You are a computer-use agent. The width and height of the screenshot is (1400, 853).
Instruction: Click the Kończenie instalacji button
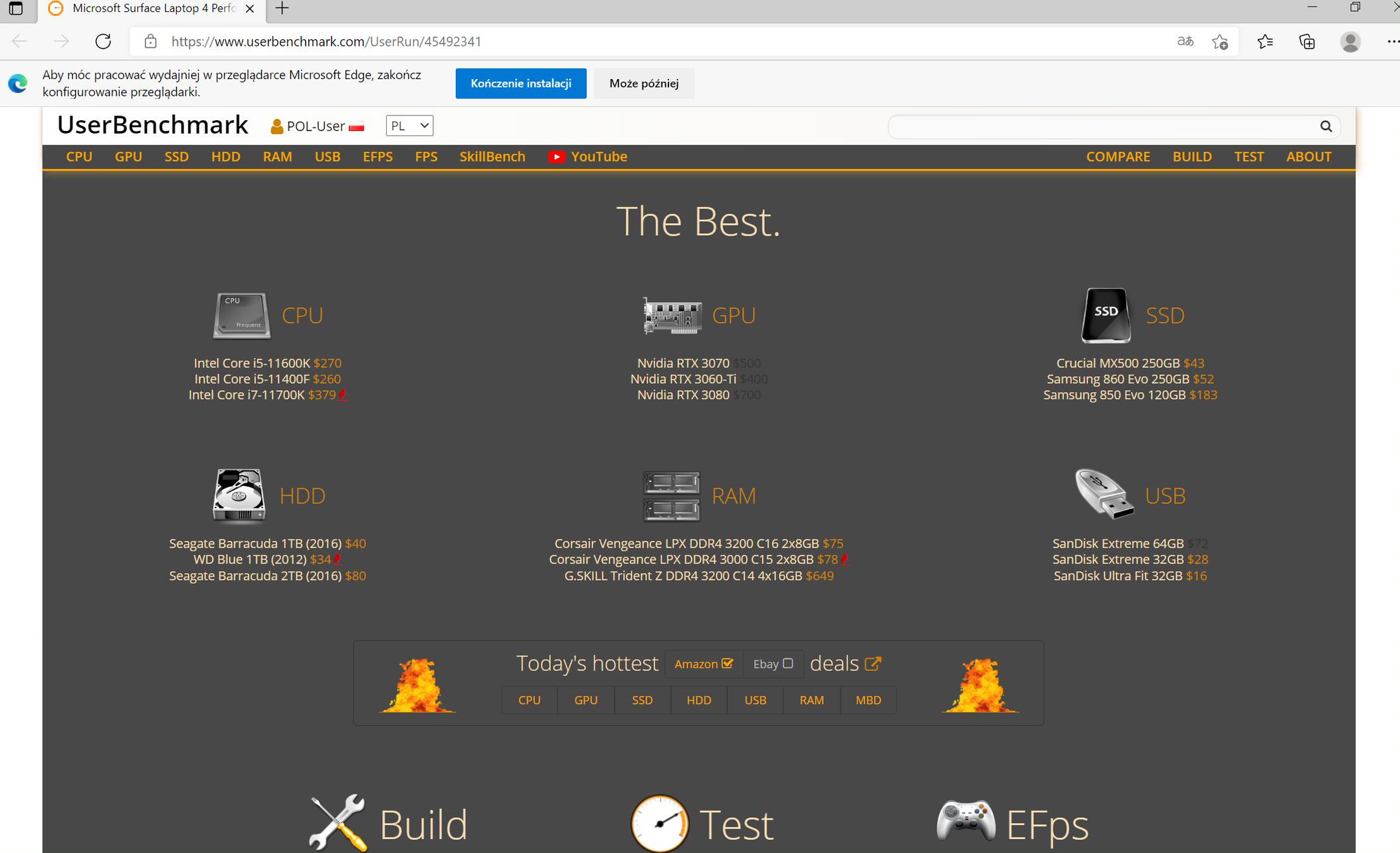click(520, 83)
